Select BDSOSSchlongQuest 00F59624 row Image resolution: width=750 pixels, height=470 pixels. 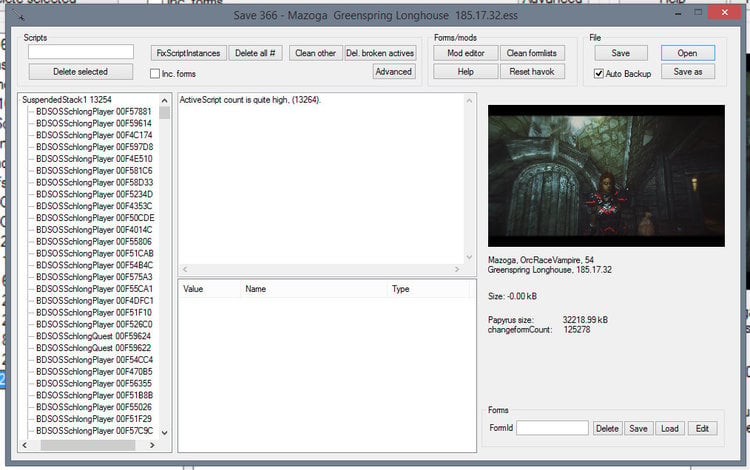click(93, 336)
